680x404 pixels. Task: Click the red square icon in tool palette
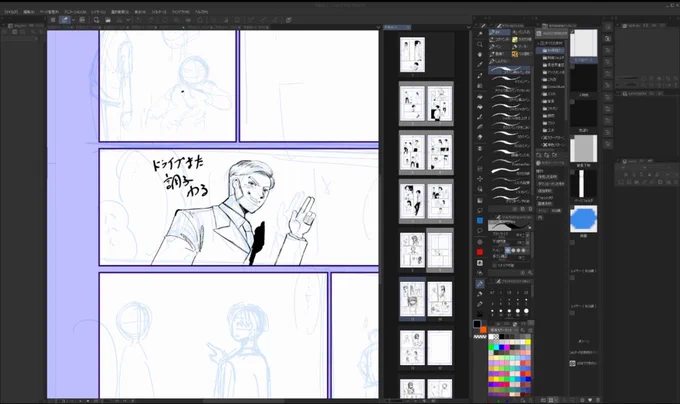(480, 252)
